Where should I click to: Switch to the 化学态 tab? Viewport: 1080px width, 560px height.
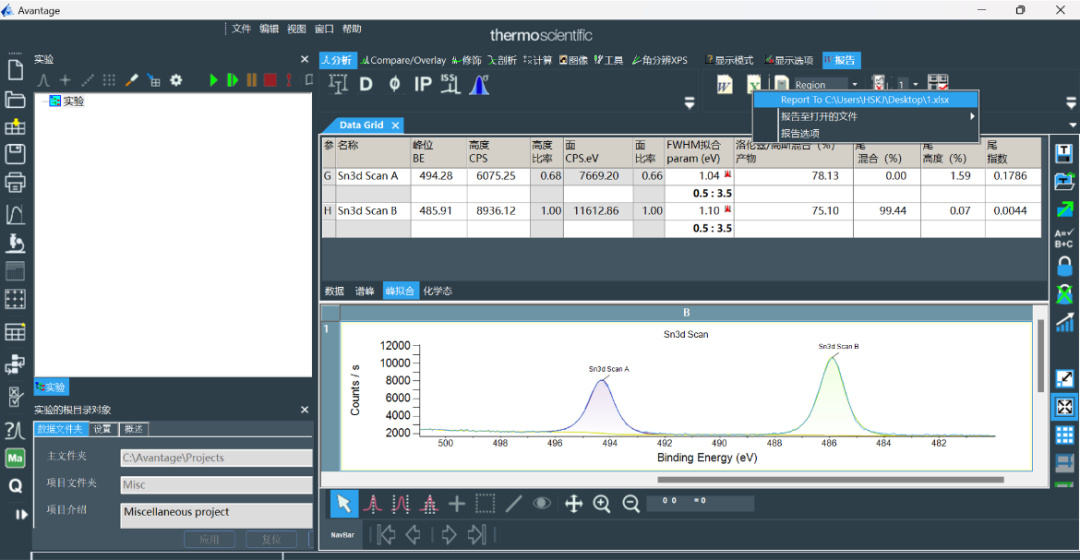tap(437, 291)
